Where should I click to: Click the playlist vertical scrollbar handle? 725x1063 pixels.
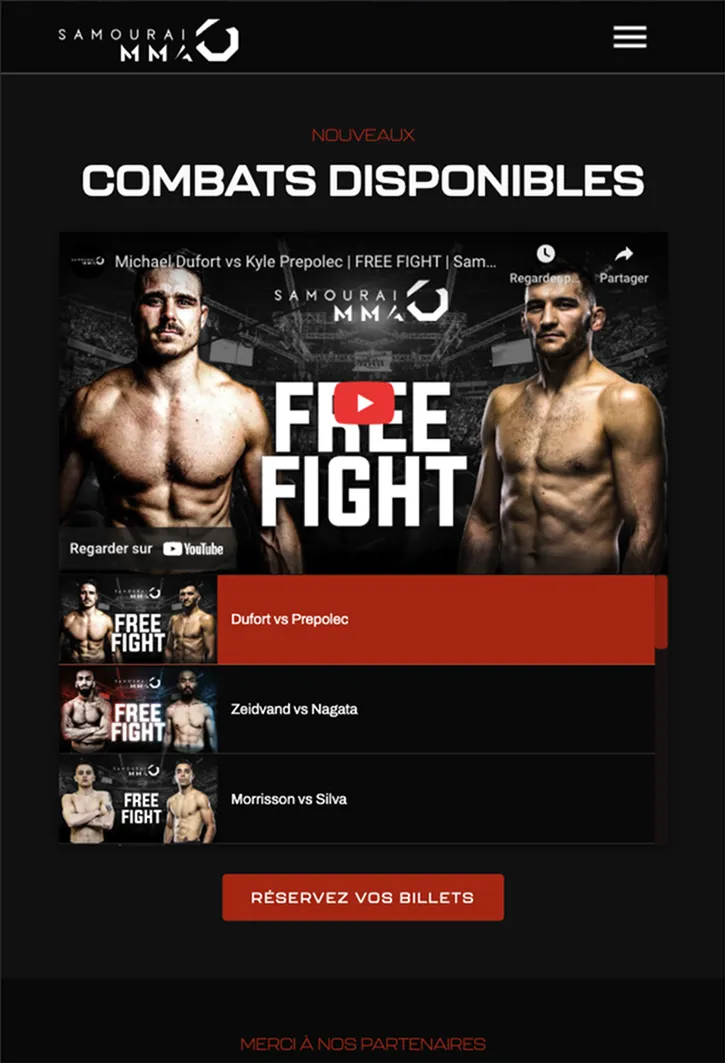coord(661,612)
